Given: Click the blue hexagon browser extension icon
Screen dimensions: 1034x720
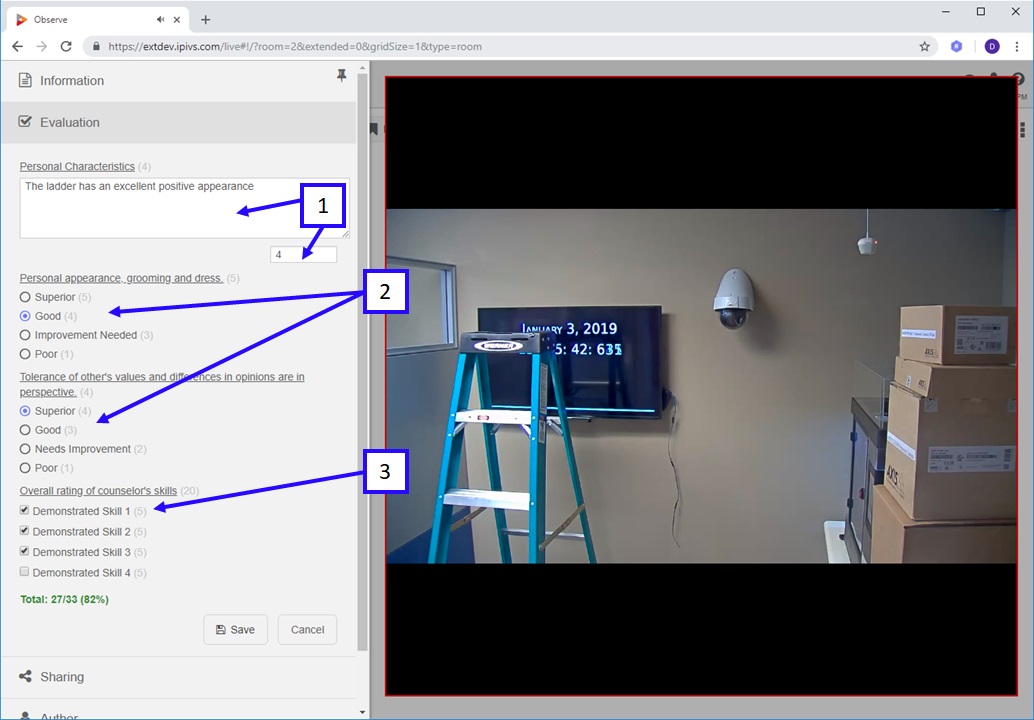Looking at the screenshot, I should pos(957,46).
